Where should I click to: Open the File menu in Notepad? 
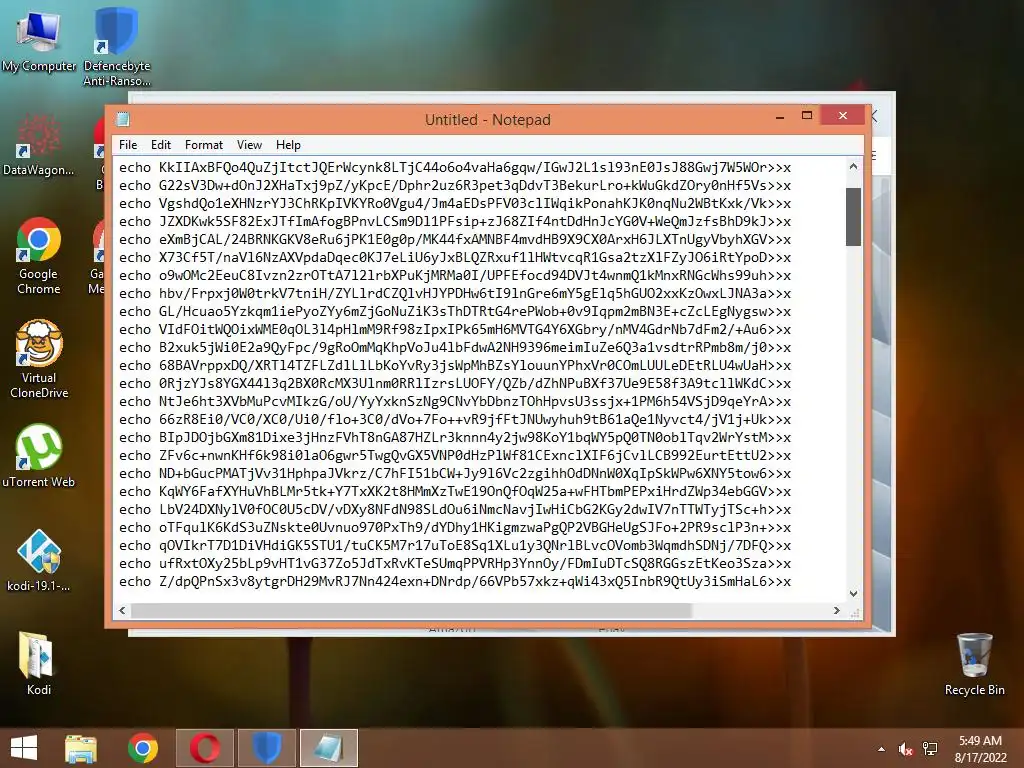tap(128, 145)
